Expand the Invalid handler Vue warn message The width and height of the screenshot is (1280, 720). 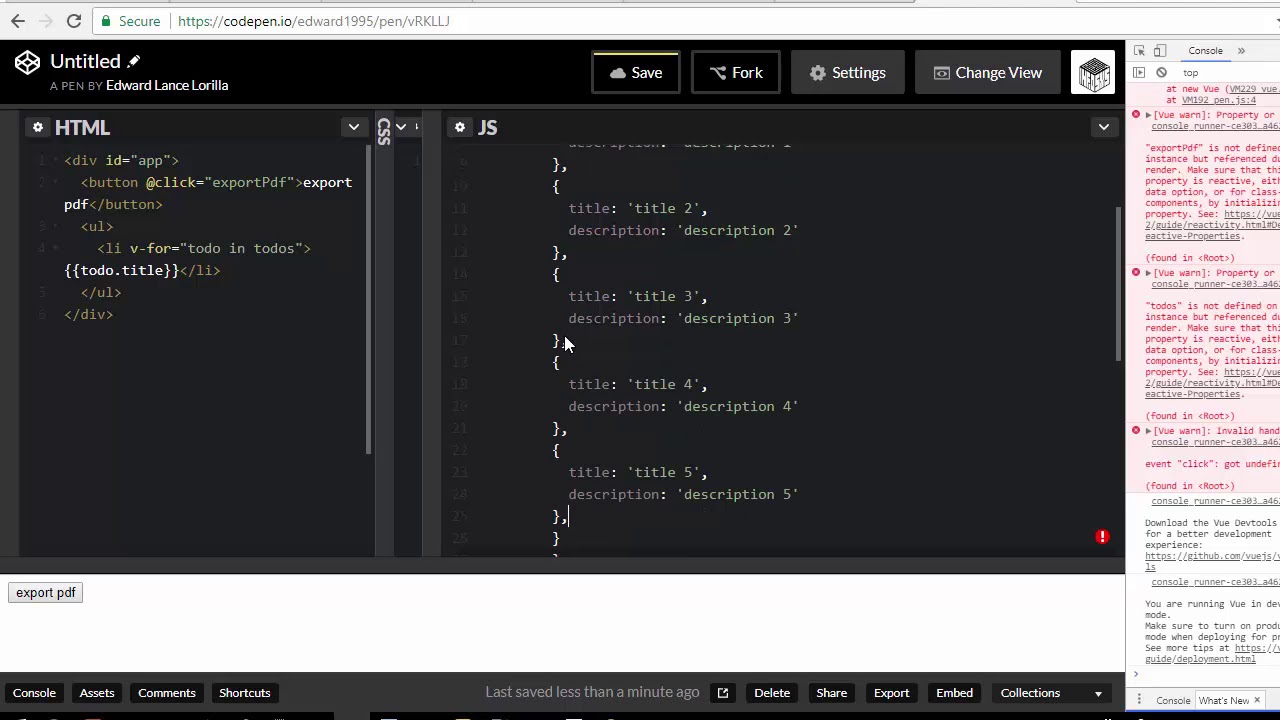point(1148,431)
